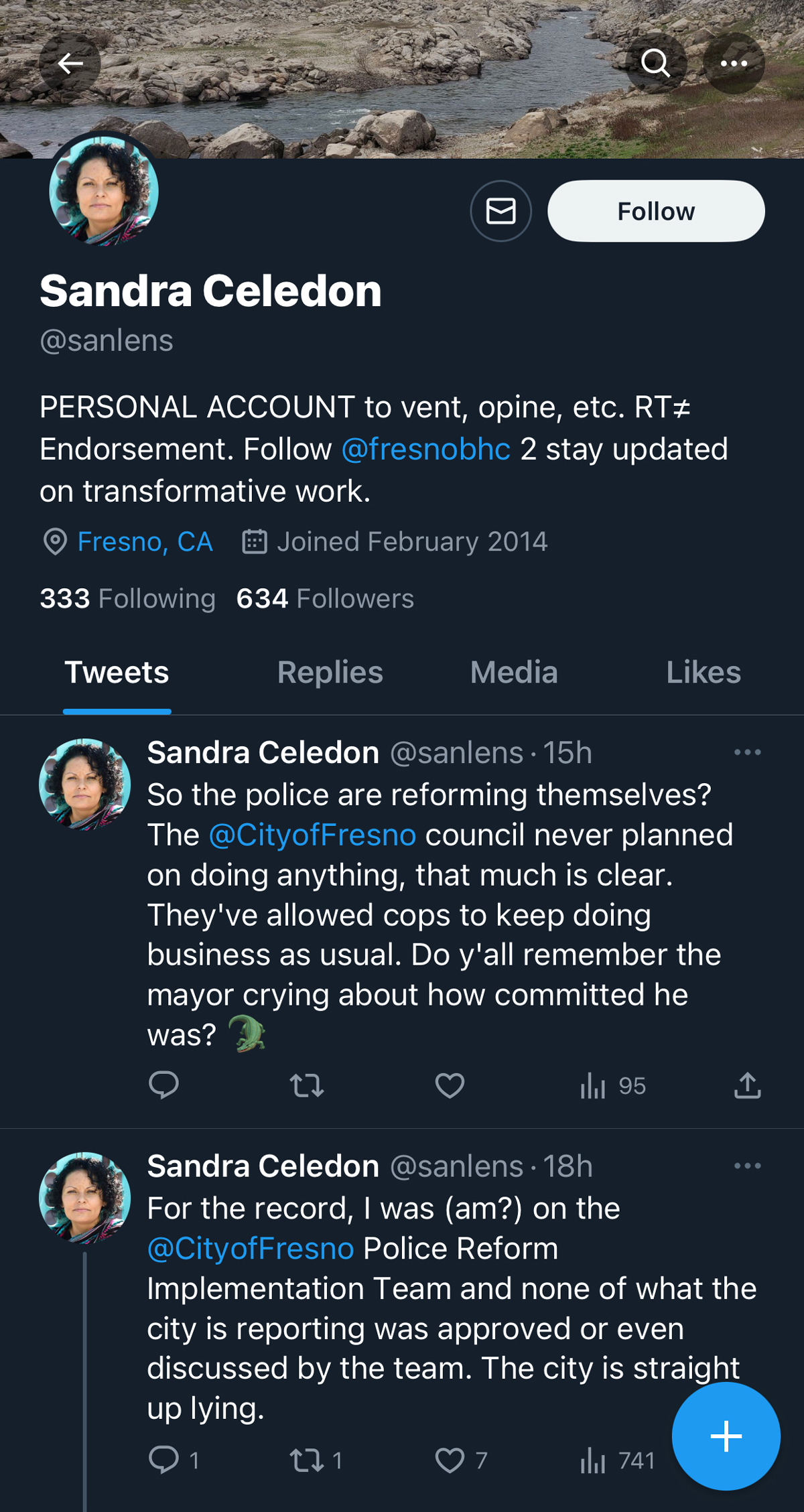View analytics showing 95 views

(x=612, y=1085)
